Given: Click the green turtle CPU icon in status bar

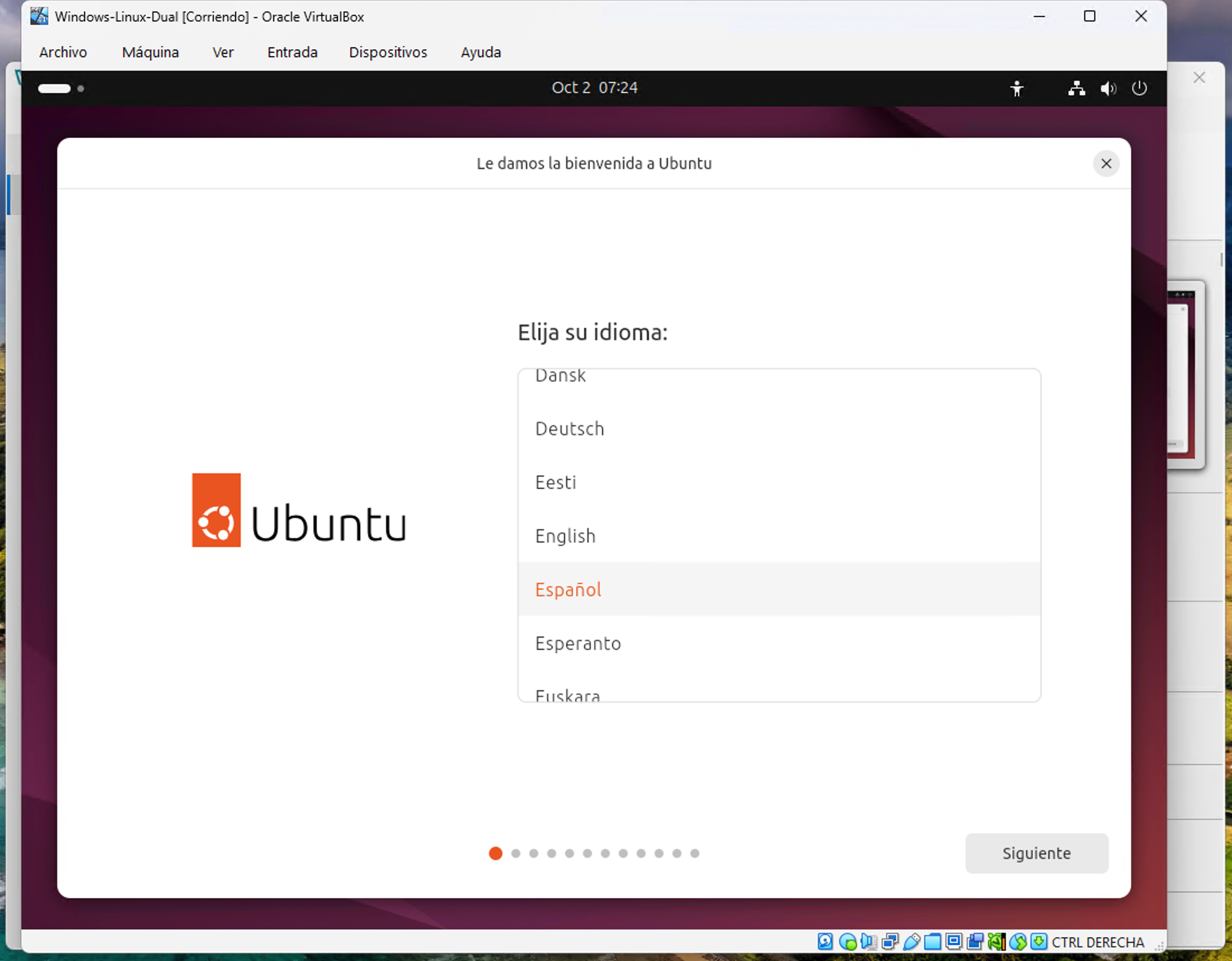Looking at the screenshot, I should click(997, 942).
